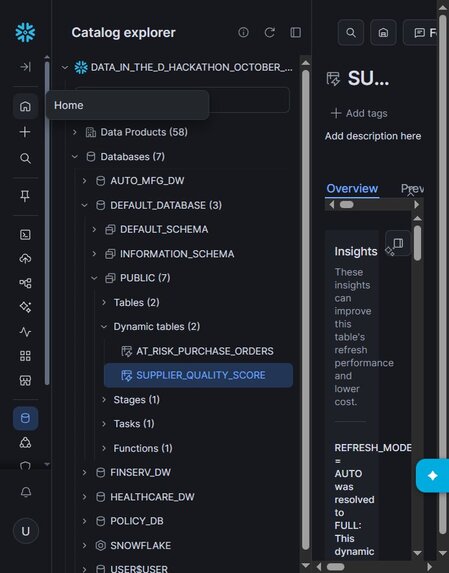This screenshot has width=449, height=573.
Task: Expand the collapsed navigation sidebar arrow
Action: click(x=25, y=67)
